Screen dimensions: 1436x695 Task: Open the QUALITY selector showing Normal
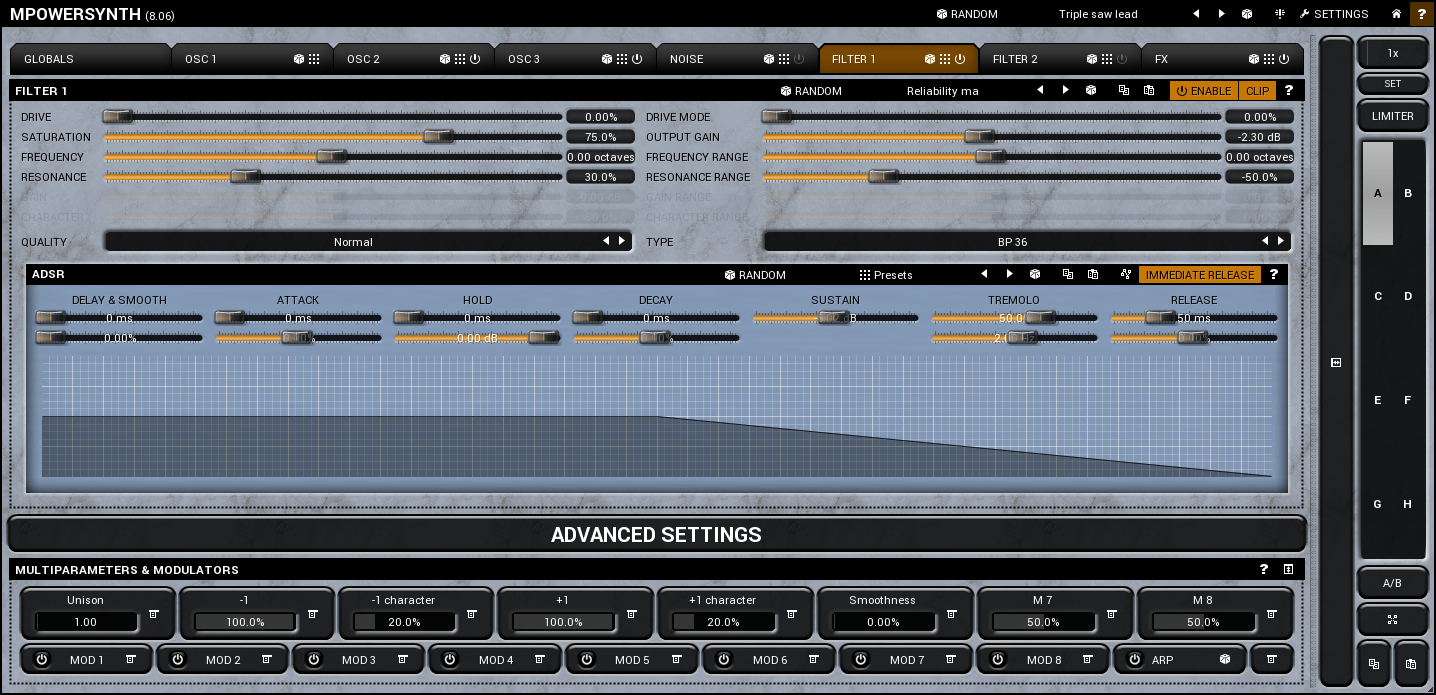point(353,242)
